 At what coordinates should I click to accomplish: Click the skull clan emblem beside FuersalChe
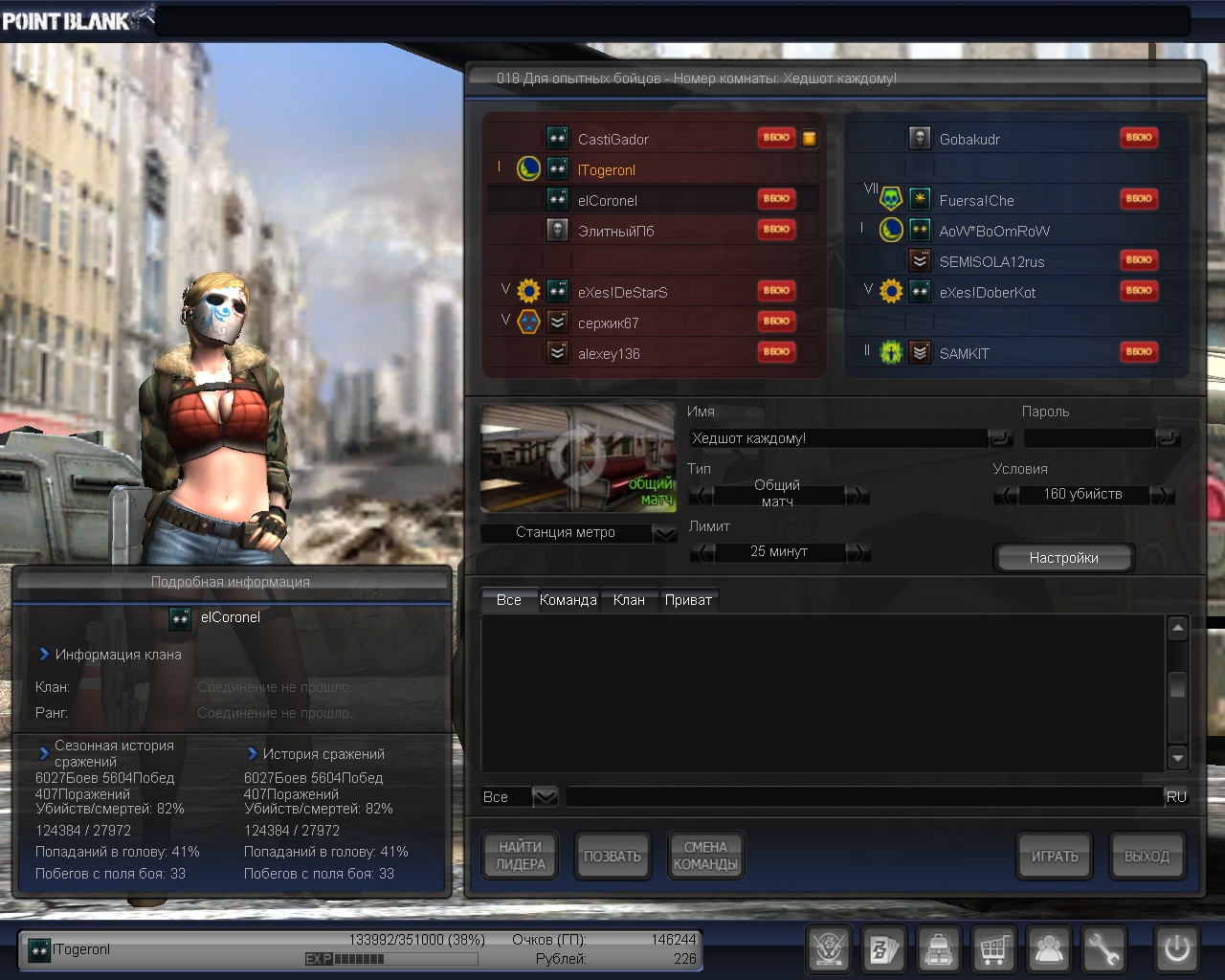891,199
